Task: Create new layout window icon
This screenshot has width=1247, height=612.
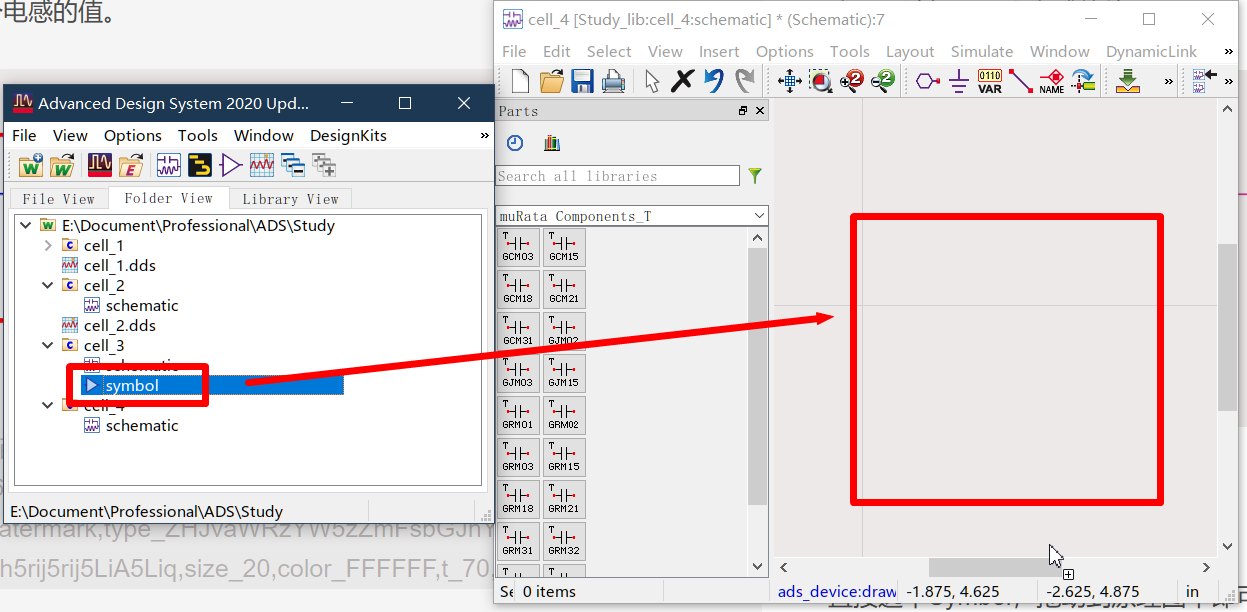Action: [x=200, y=165]
